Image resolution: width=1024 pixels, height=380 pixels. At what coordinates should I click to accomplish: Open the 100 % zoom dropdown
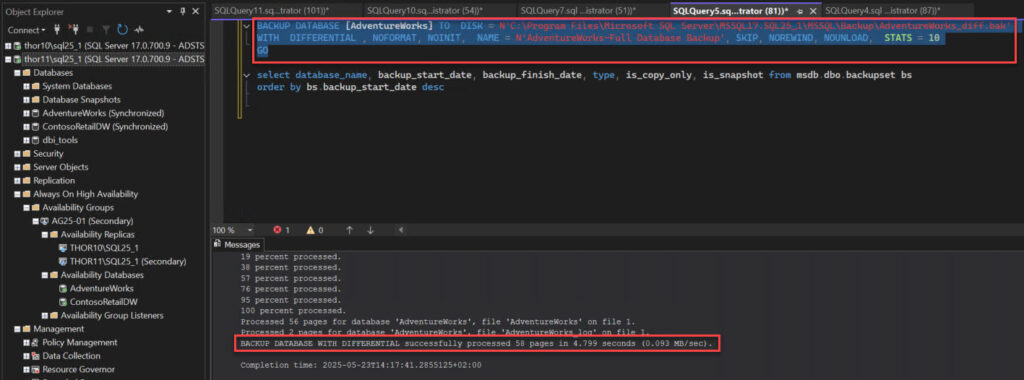click(249, 230)
